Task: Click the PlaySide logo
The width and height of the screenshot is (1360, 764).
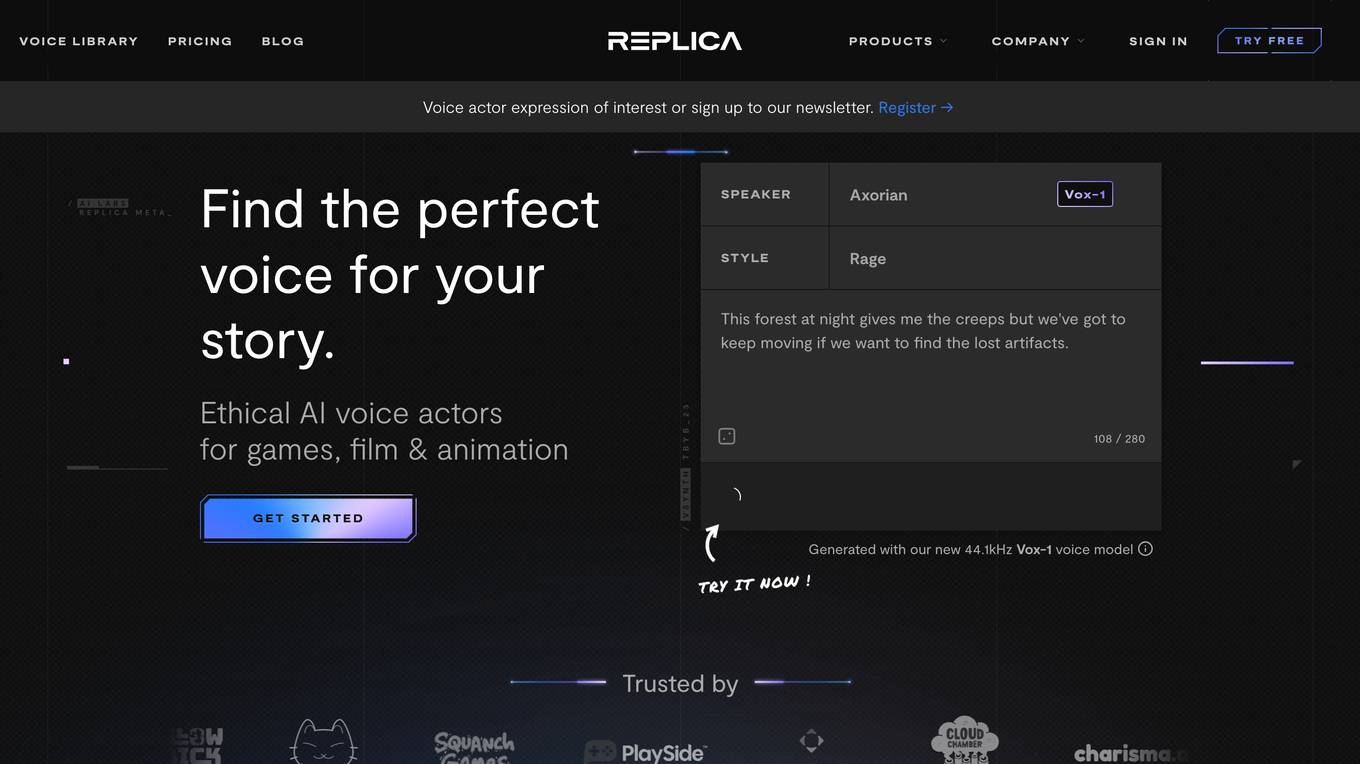Action: point(646,752)
